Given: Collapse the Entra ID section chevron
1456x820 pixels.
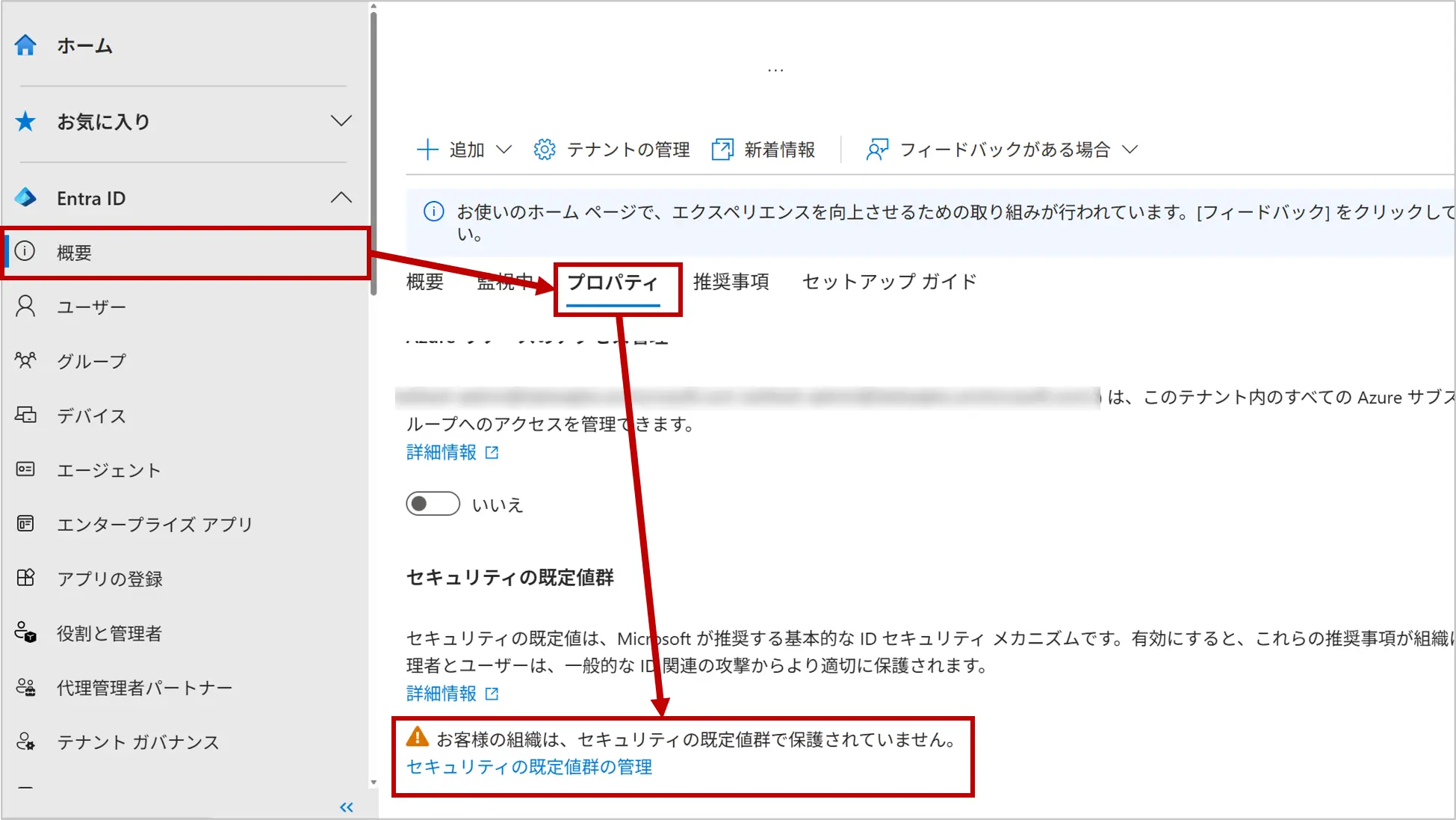Looking at the screenshot, I should pos(341,198).
